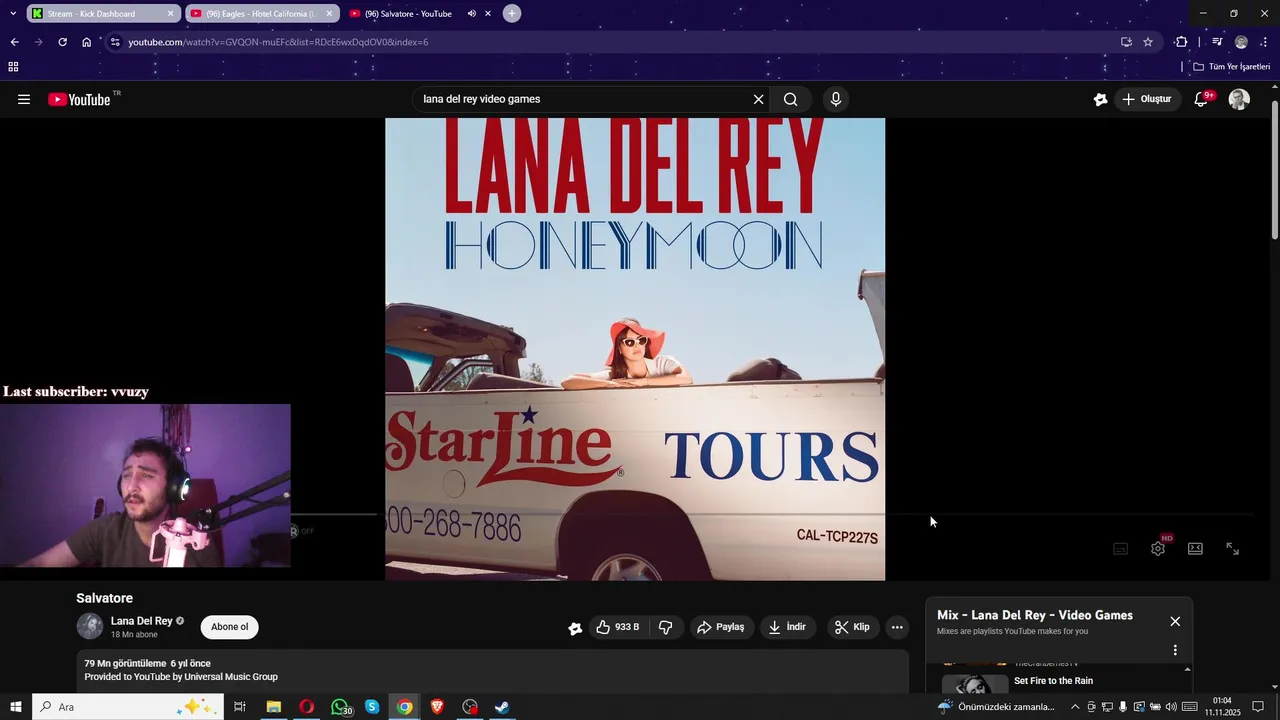The image size is (1280, 720).
Task: Subscribe with the Abone ol button
Action: point(229,627)
